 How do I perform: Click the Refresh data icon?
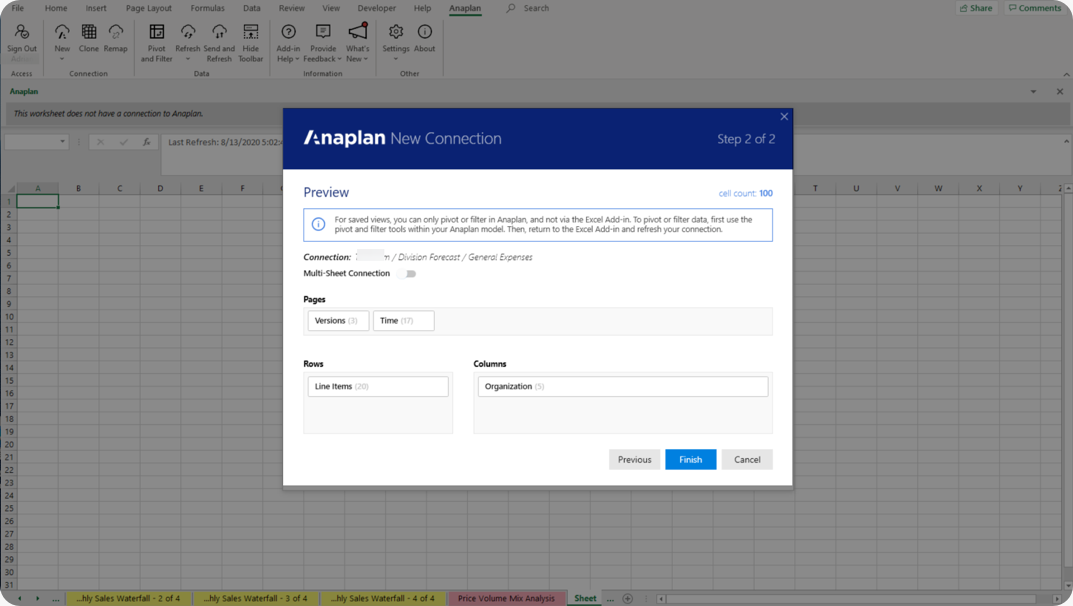188,32
